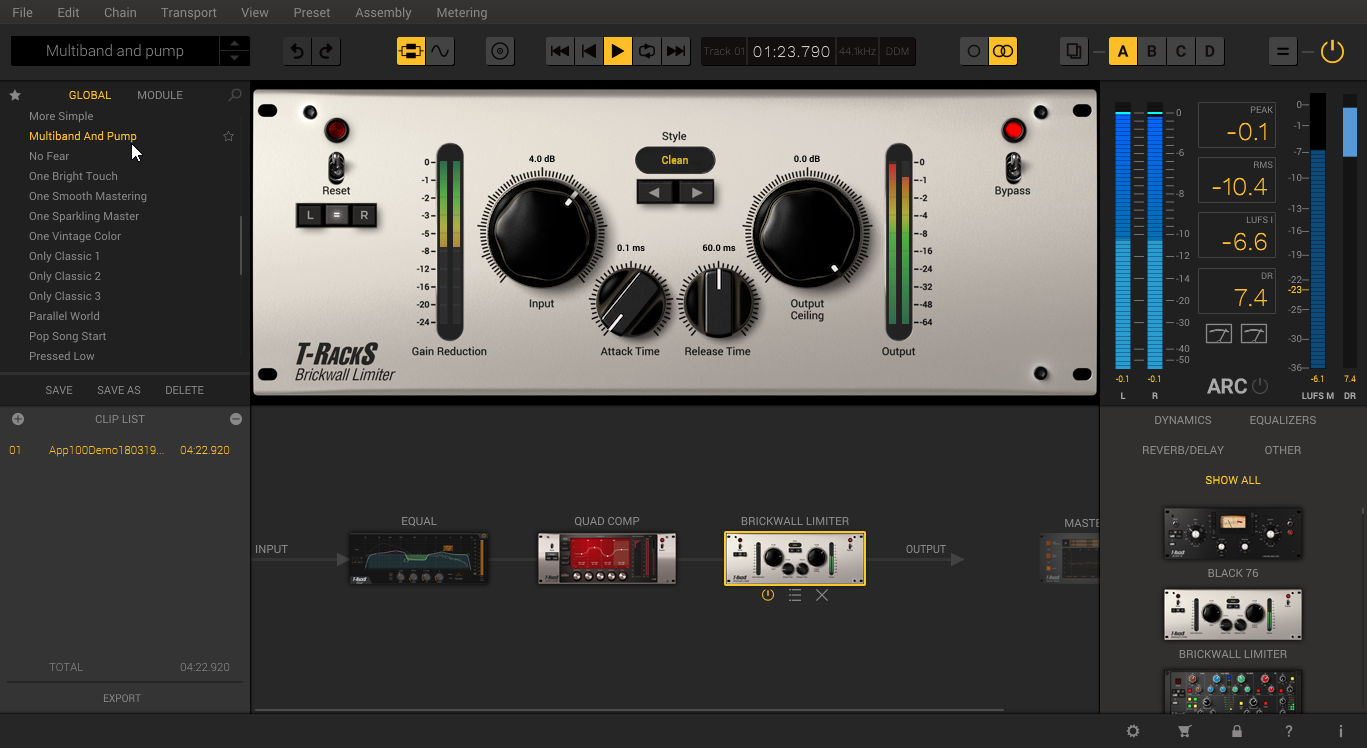Toggle the master power button
The width and height of the screenshot is (1367, 748).
coord(1332,51)
